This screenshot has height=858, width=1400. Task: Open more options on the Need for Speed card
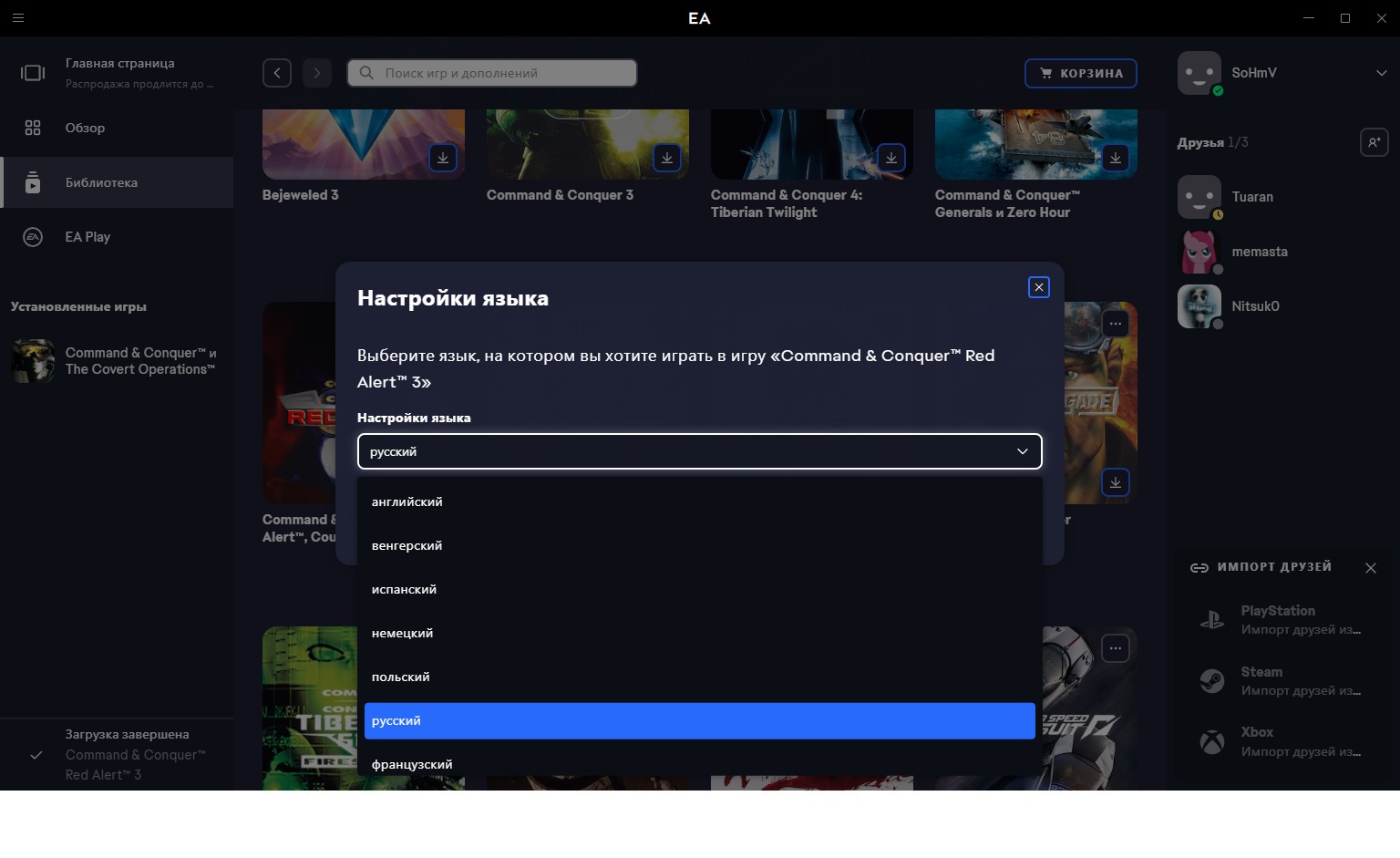point(1116,648)
